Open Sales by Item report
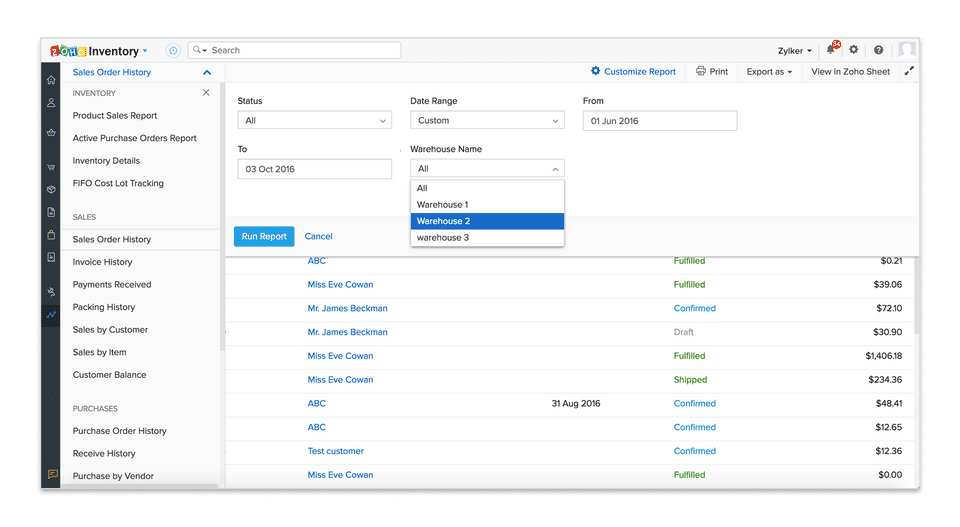The image size is (960, 527). point(100,353)
